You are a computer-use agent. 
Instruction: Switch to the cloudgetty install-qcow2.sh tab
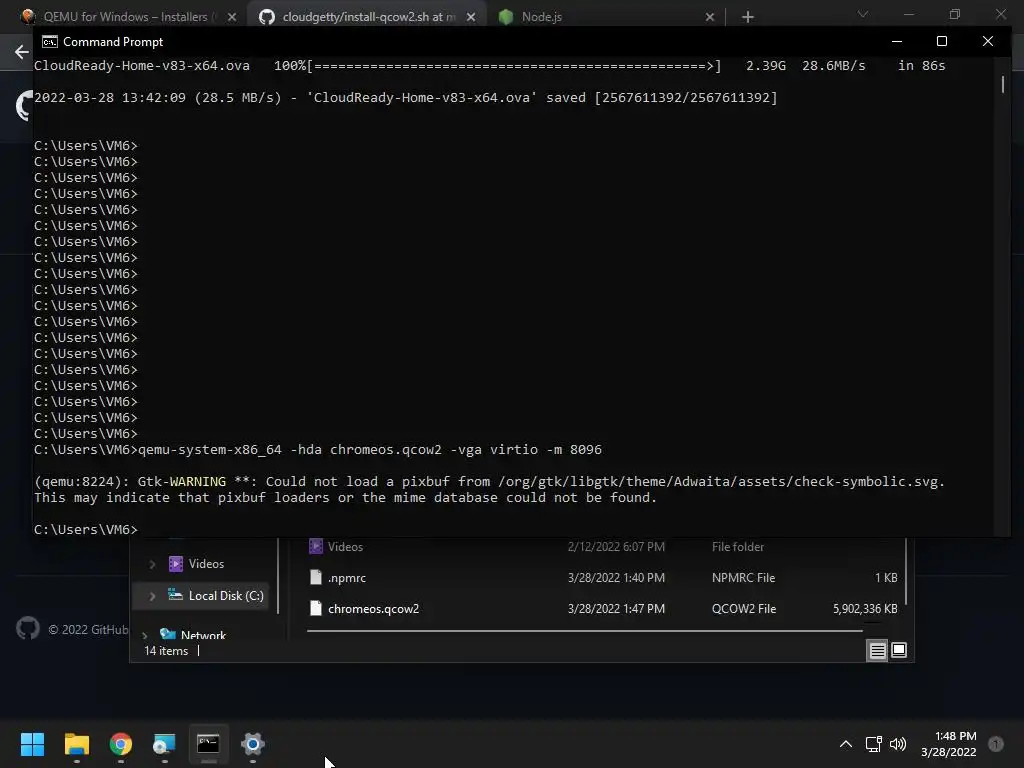[368, 17]
